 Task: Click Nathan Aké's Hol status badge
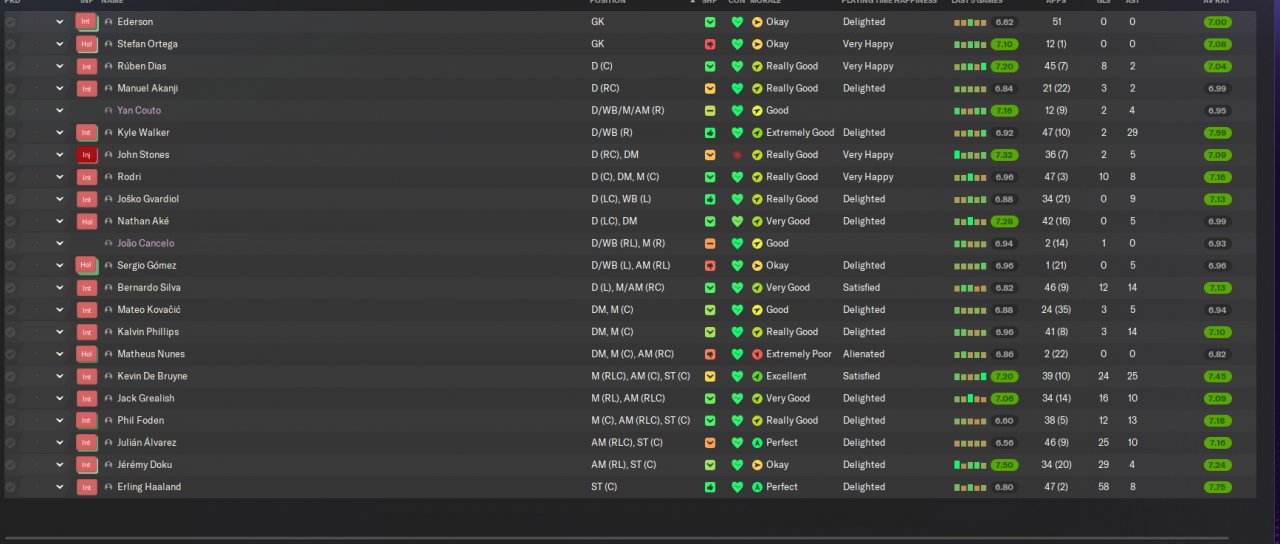(86, 221)
